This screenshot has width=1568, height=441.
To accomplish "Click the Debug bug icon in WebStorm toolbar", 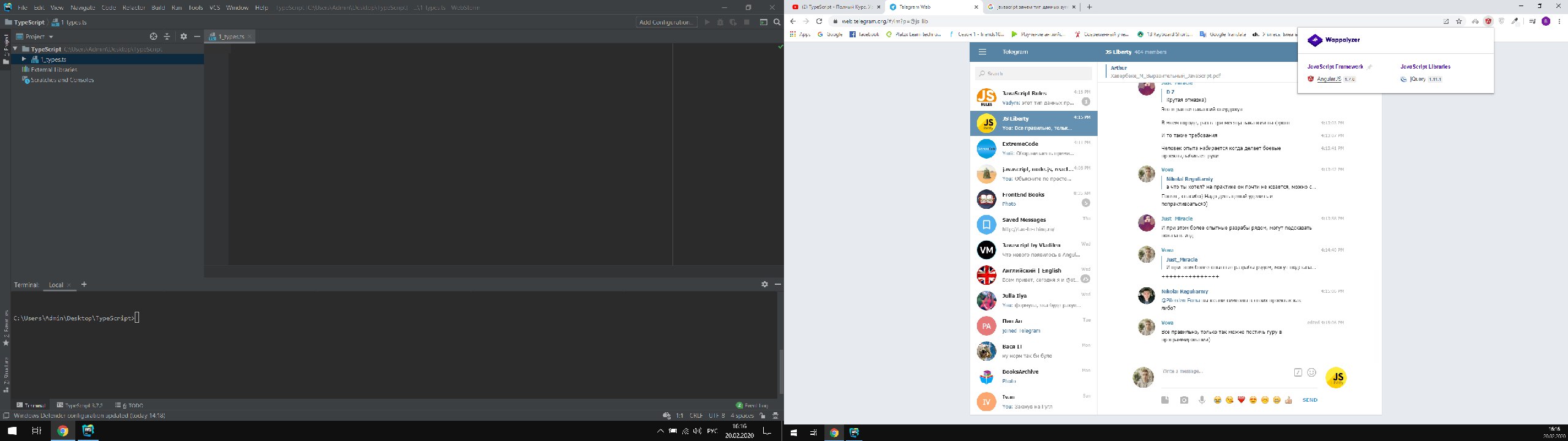I will pos(720,22).
